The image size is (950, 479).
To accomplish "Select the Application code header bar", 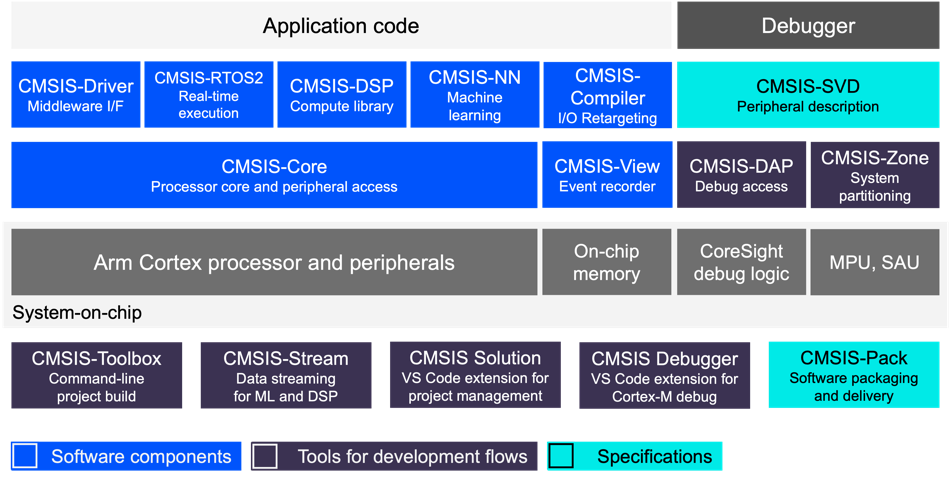I will pos(341,26).
